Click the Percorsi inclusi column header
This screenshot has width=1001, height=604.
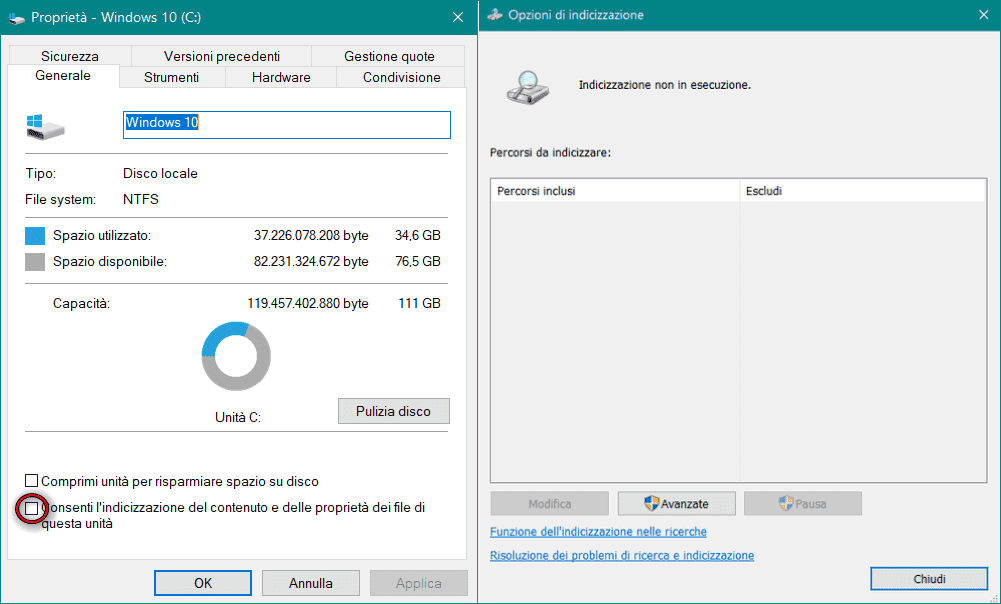615,191
